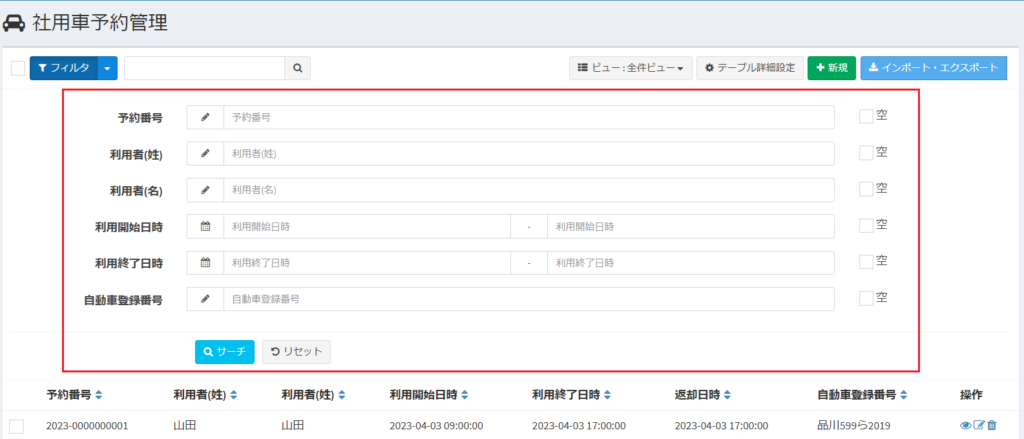Focus the range-end 利用開始日時 filter field
1024x439 pixels.
(691, 227)
